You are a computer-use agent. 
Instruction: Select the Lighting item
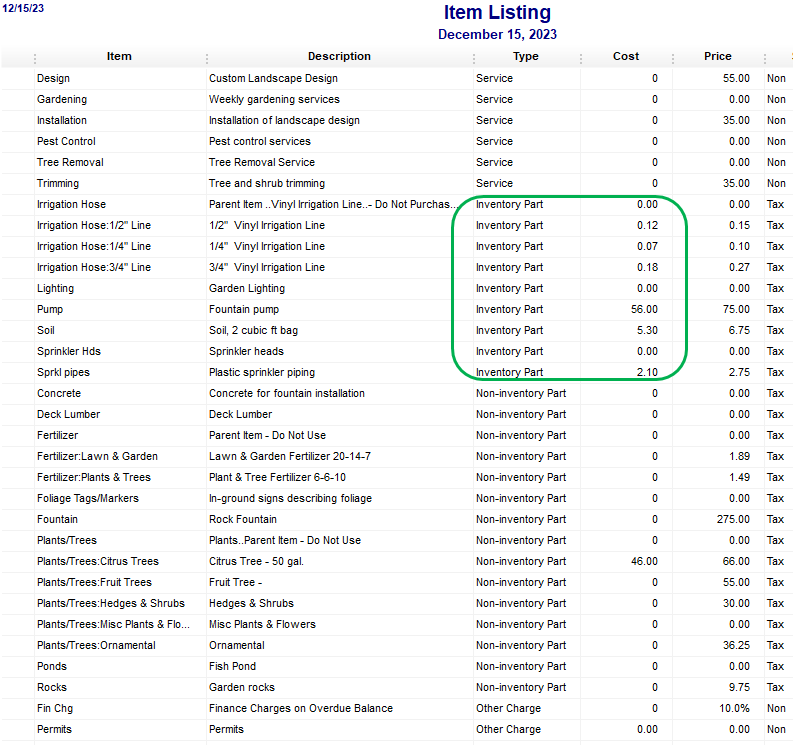coord(55,288)
